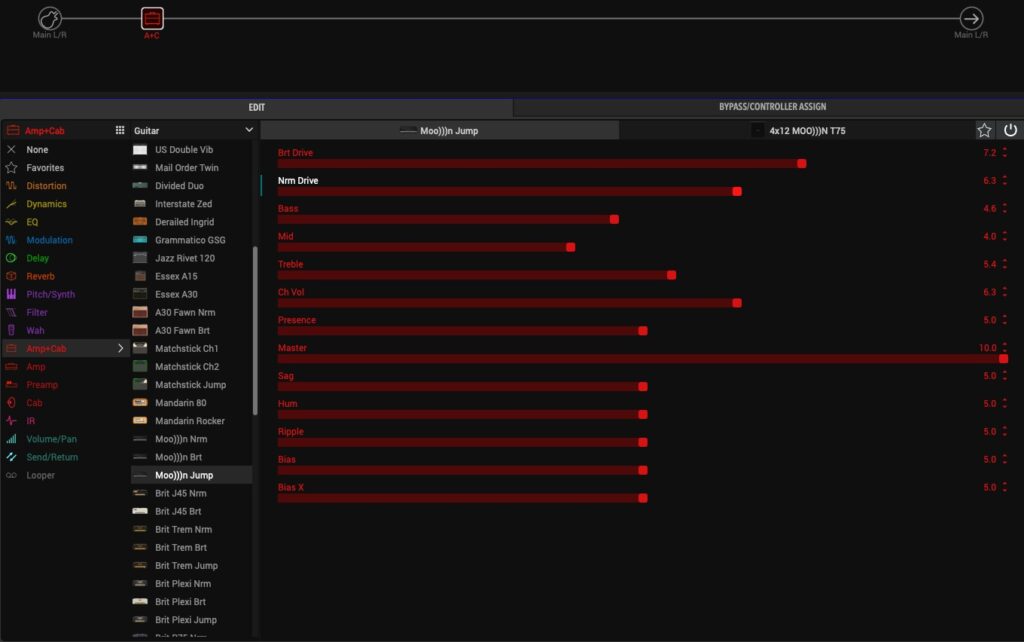Choose the Reverb effects category
This screenshot has height=642, width=1024.
40,276
